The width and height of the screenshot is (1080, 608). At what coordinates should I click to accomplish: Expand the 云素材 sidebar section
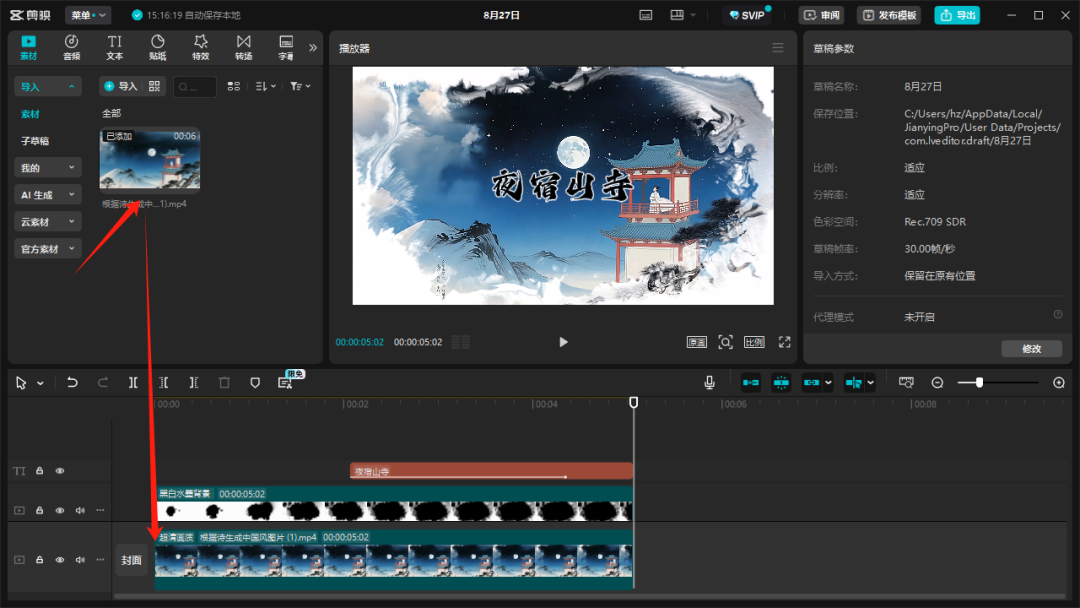48,222
